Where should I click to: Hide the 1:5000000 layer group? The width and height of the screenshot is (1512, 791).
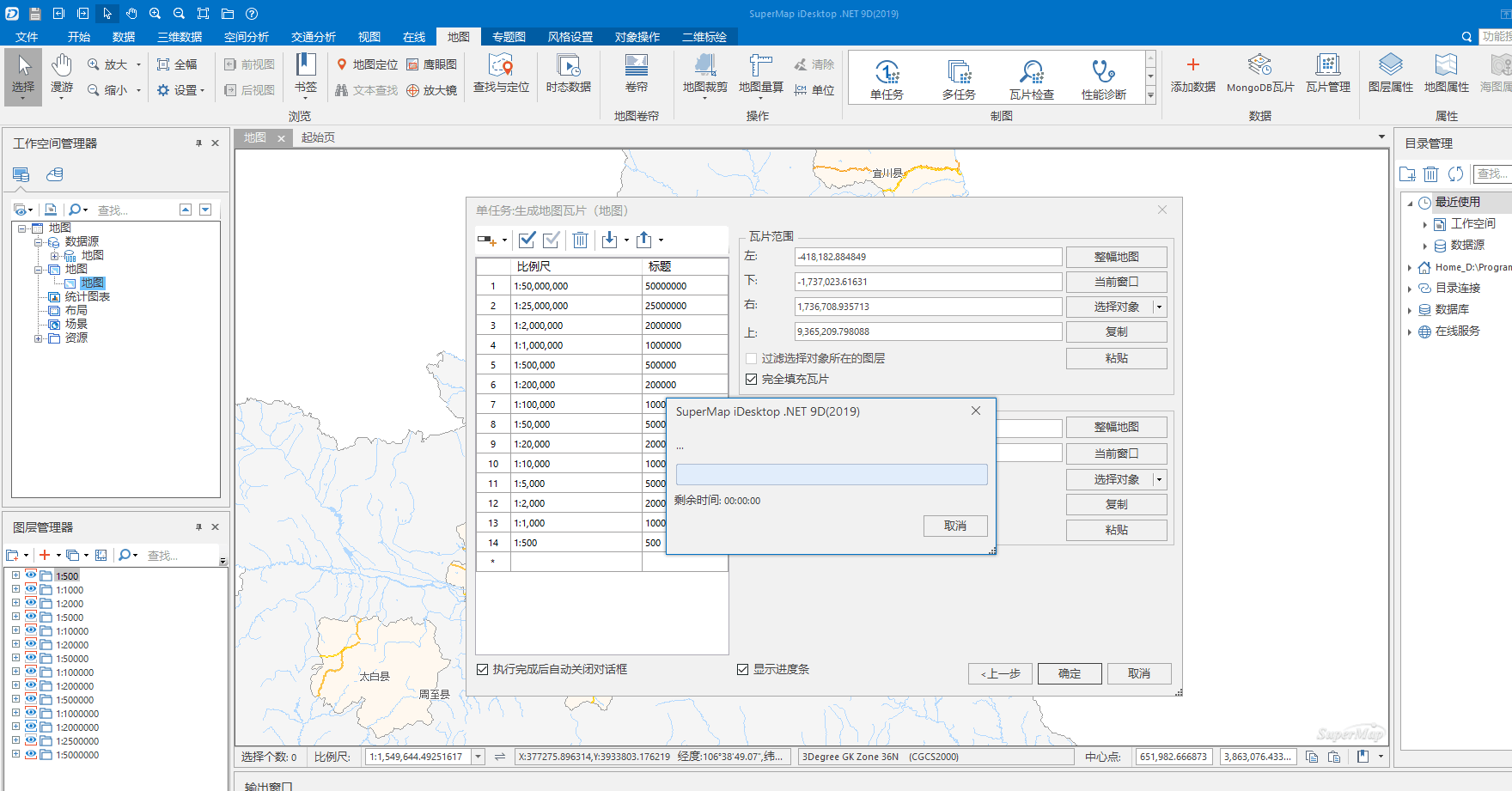(x=31, y=754)
